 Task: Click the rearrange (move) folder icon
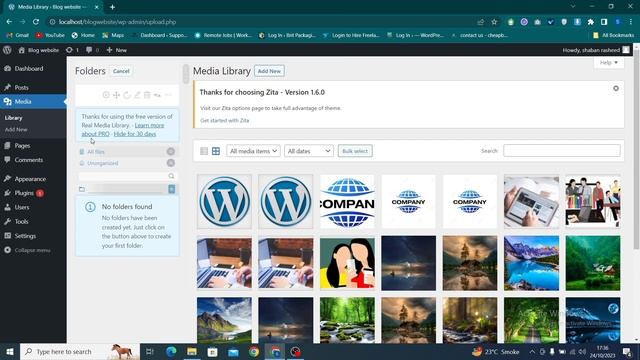(116, 95)
